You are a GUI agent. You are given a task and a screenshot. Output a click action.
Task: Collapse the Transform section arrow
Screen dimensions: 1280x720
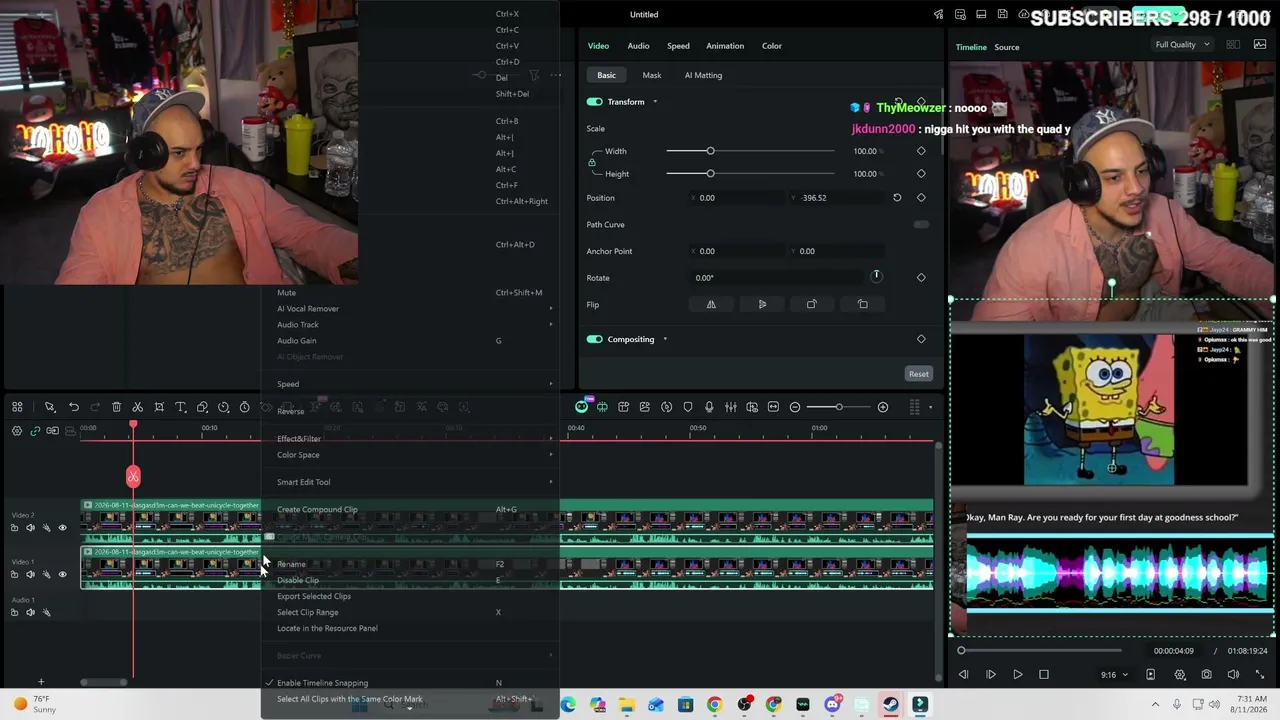point(655,102)
